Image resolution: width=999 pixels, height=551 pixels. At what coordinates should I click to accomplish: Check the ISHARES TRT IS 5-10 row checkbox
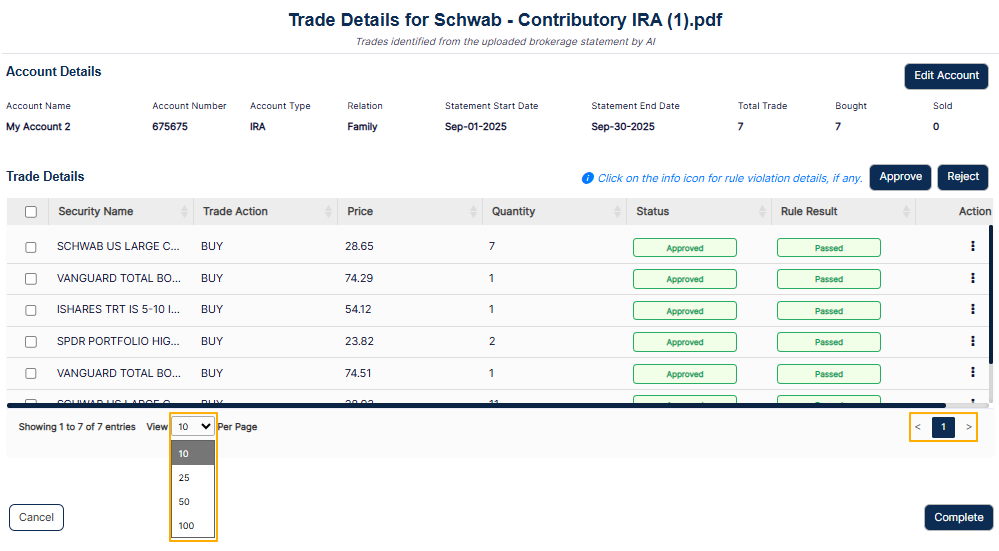tap(31, 310)
